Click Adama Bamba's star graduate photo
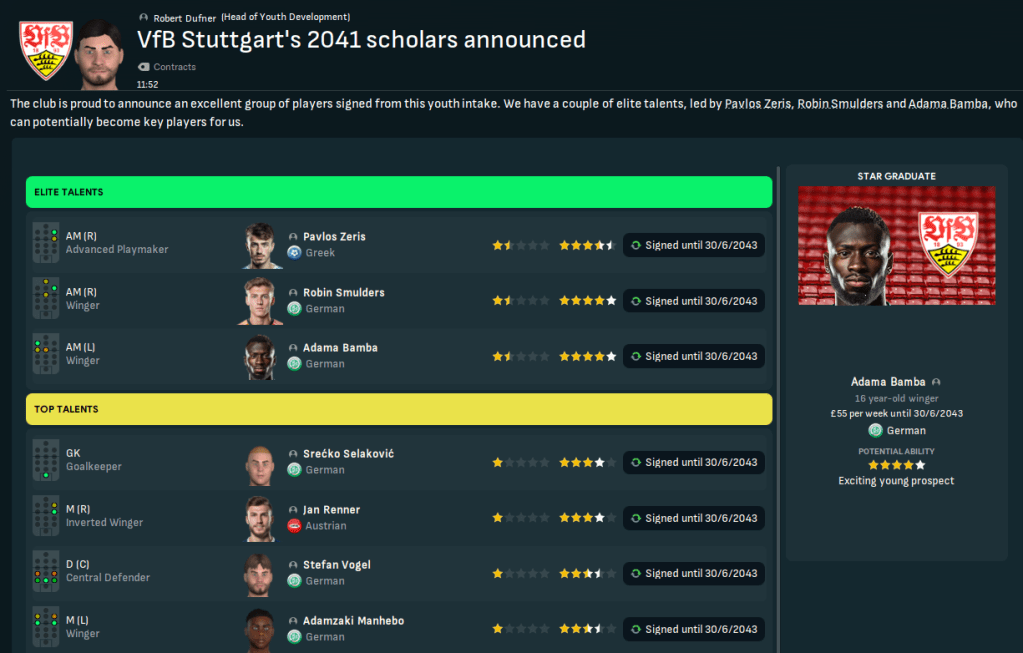Viewport: 1023px width, 653px height. click(x=896, y=246)
